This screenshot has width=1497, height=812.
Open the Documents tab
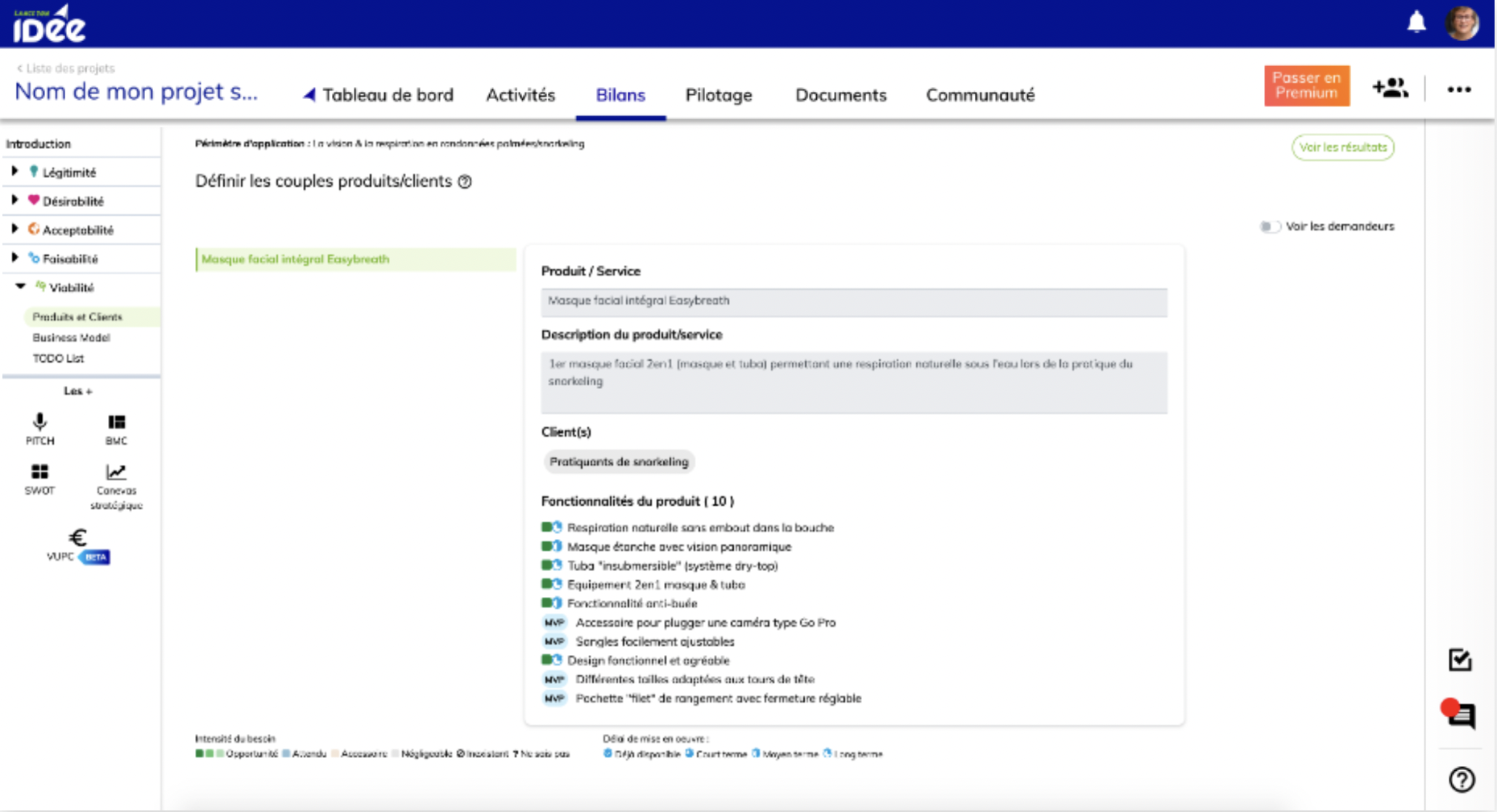click(x=841, y=95)
